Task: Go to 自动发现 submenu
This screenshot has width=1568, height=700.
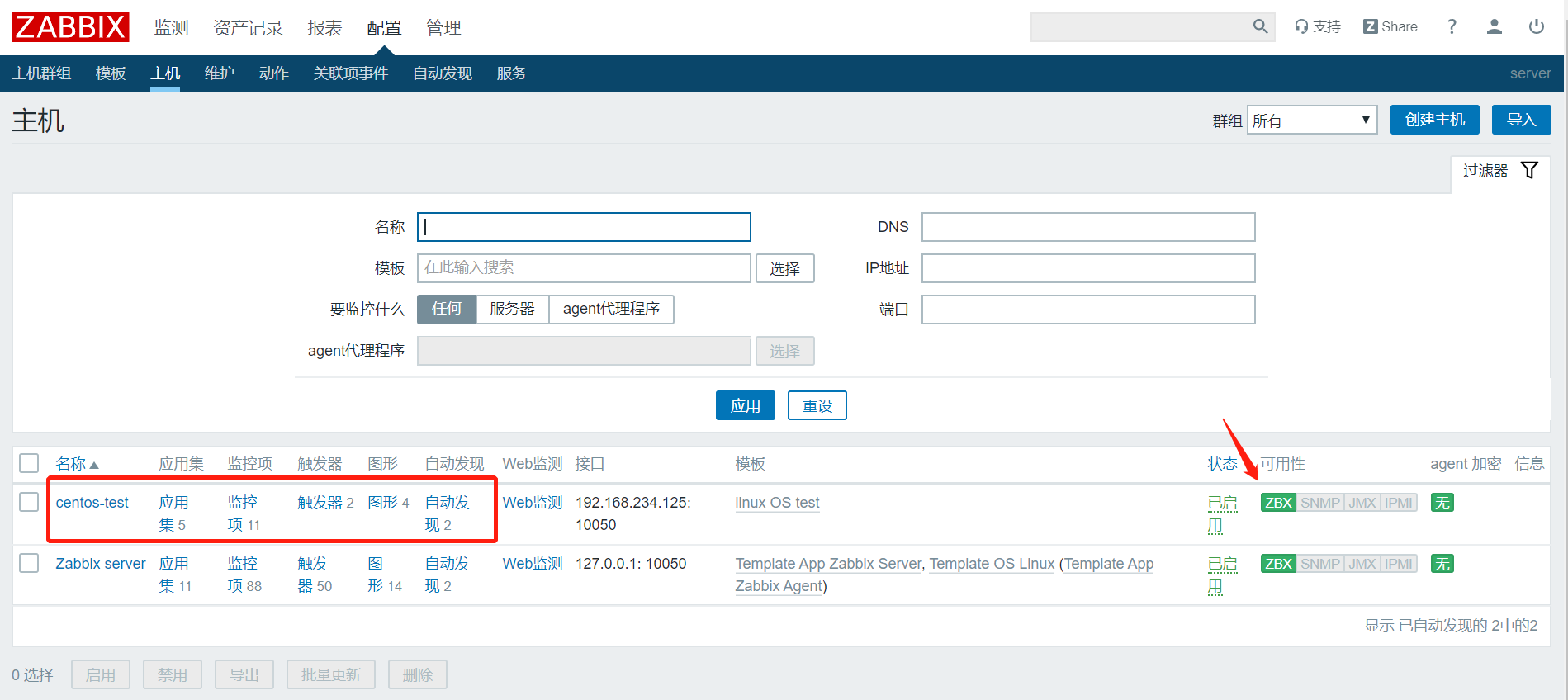Action: click(x=443, y=73)
